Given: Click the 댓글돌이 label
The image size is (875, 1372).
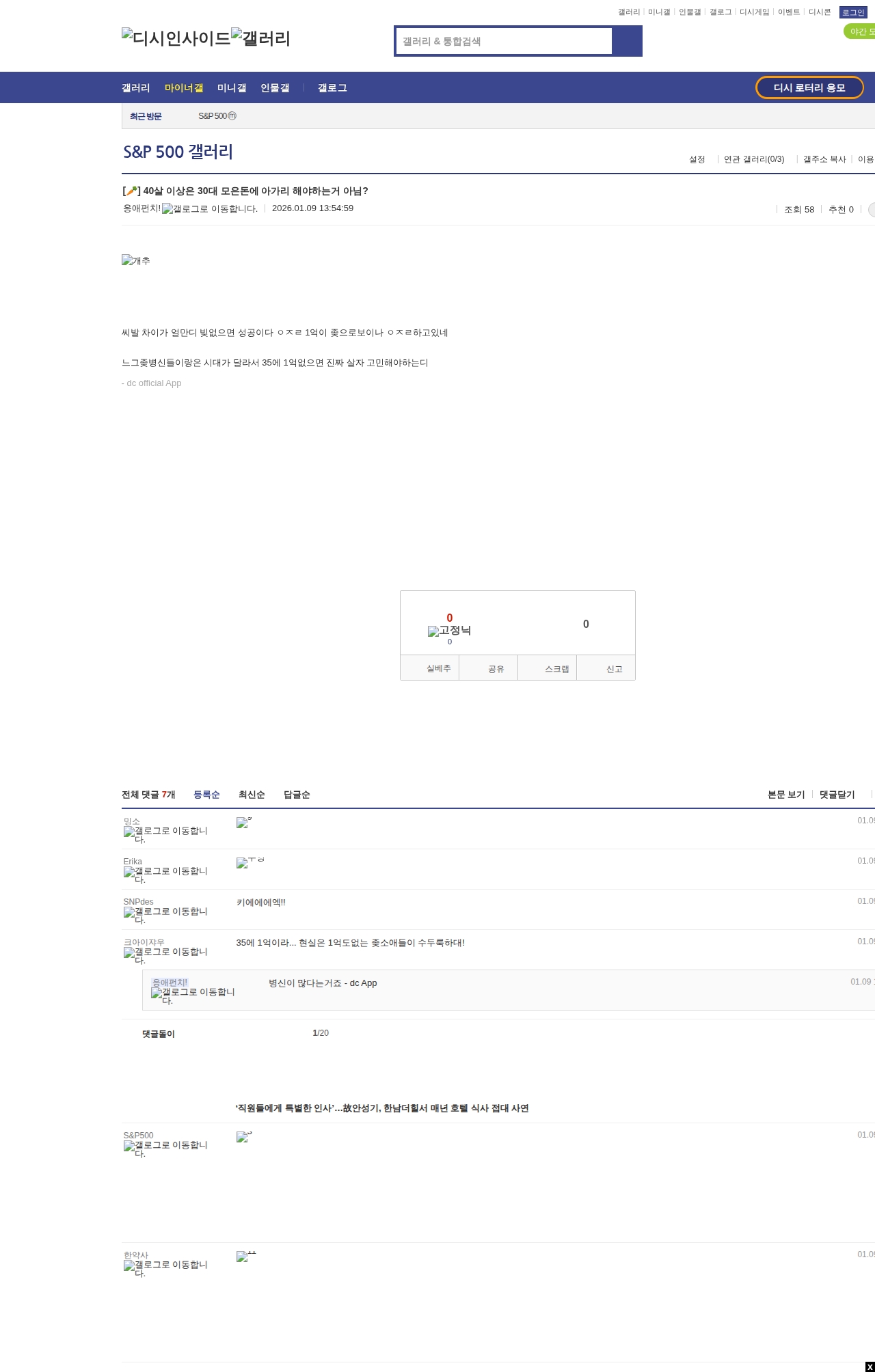Looking at the screenshot, I should 159,1034.
